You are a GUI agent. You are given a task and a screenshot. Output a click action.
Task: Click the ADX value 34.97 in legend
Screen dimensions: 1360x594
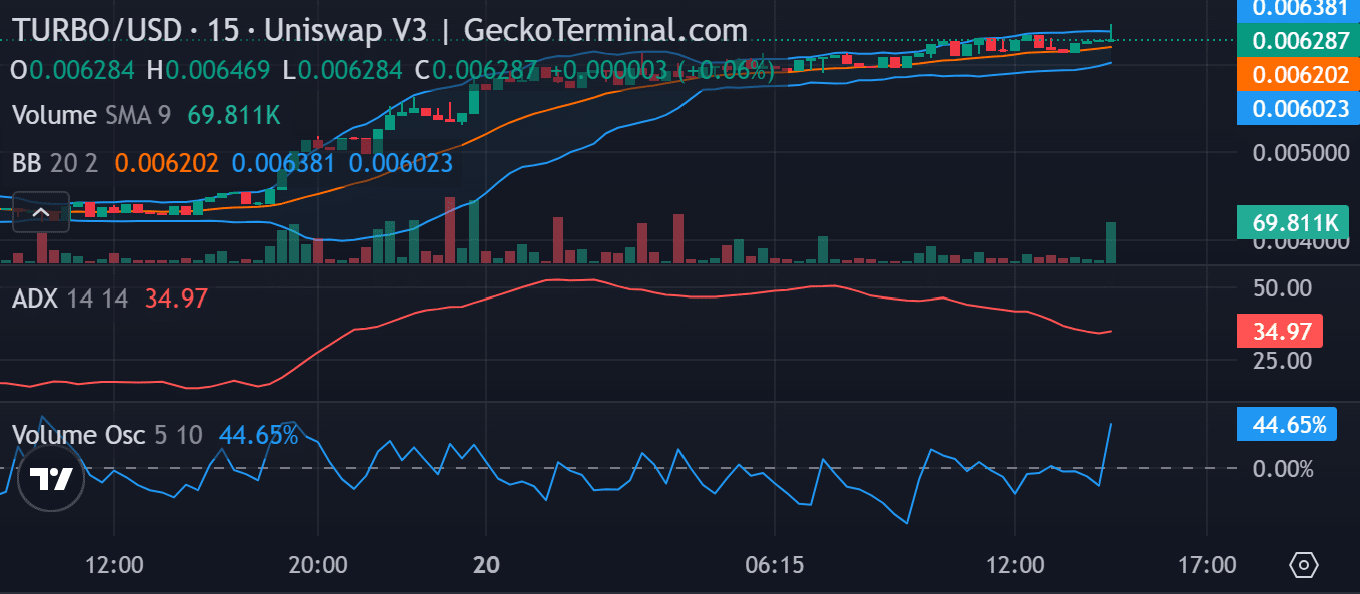click(176, 298)
